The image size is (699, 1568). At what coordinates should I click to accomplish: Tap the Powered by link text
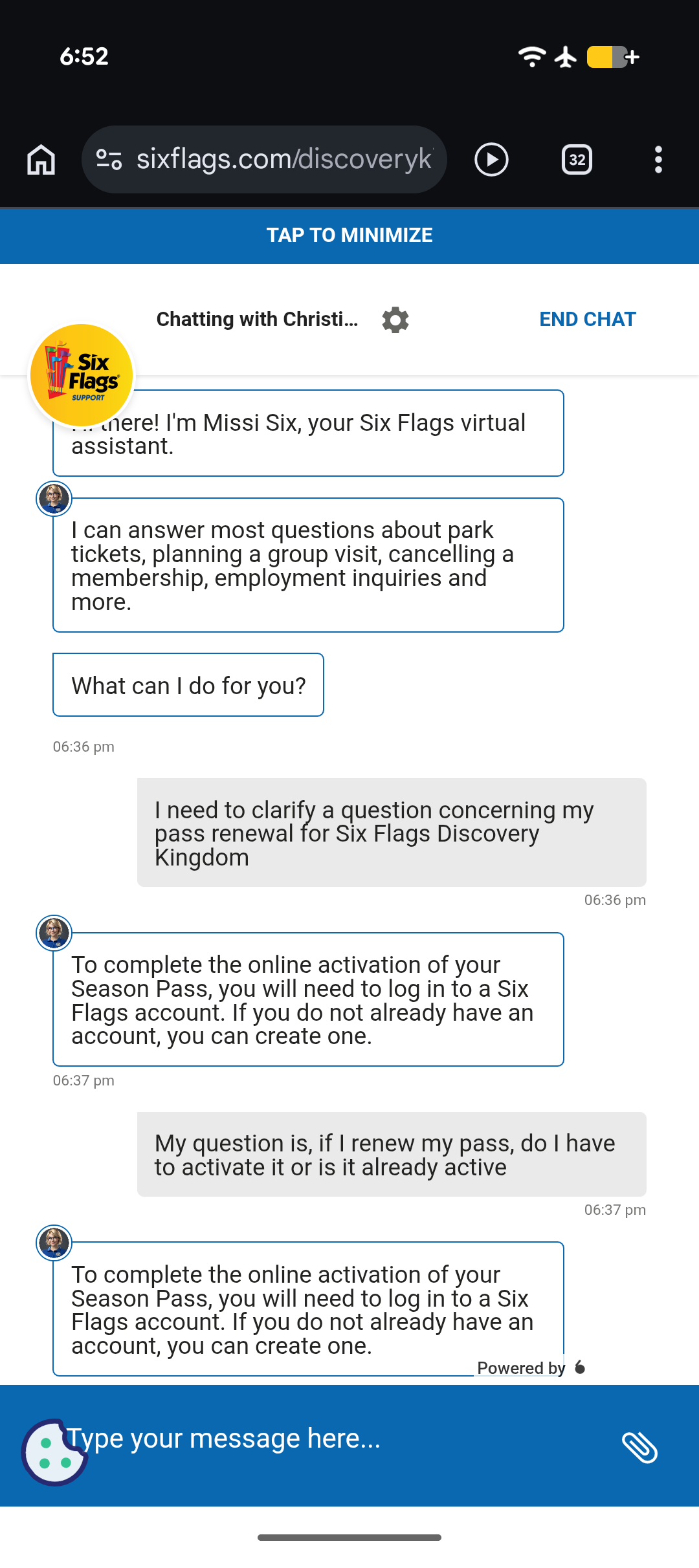(521, 1368)
